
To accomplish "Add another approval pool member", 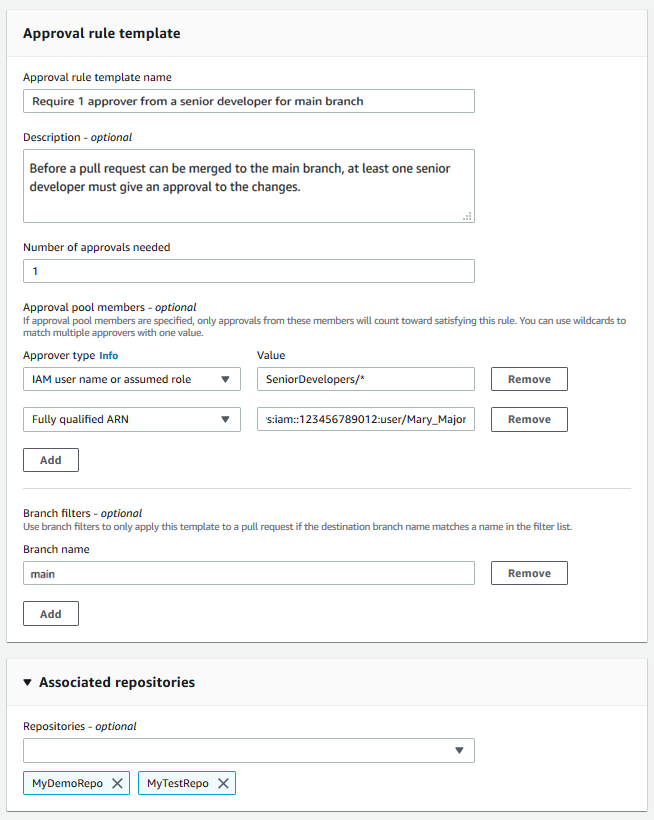I will [50, 460].
